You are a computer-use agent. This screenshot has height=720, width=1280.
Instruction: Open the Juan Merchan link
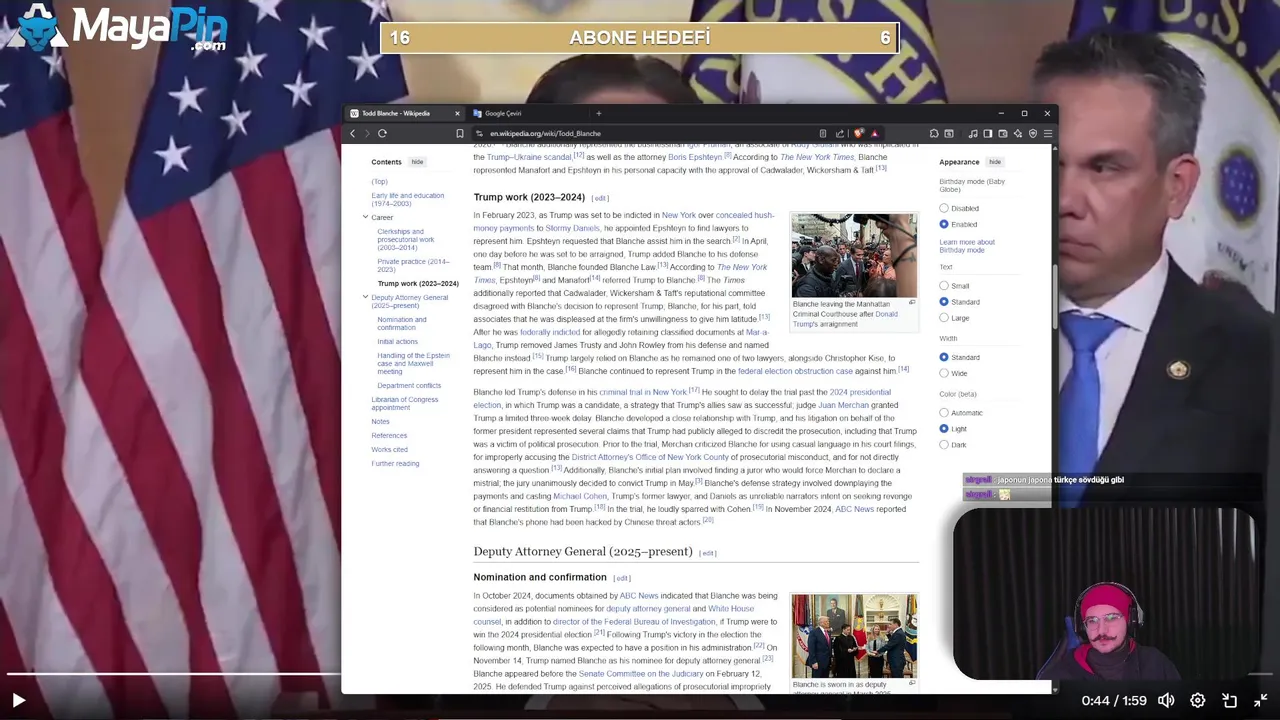[843, 405]
